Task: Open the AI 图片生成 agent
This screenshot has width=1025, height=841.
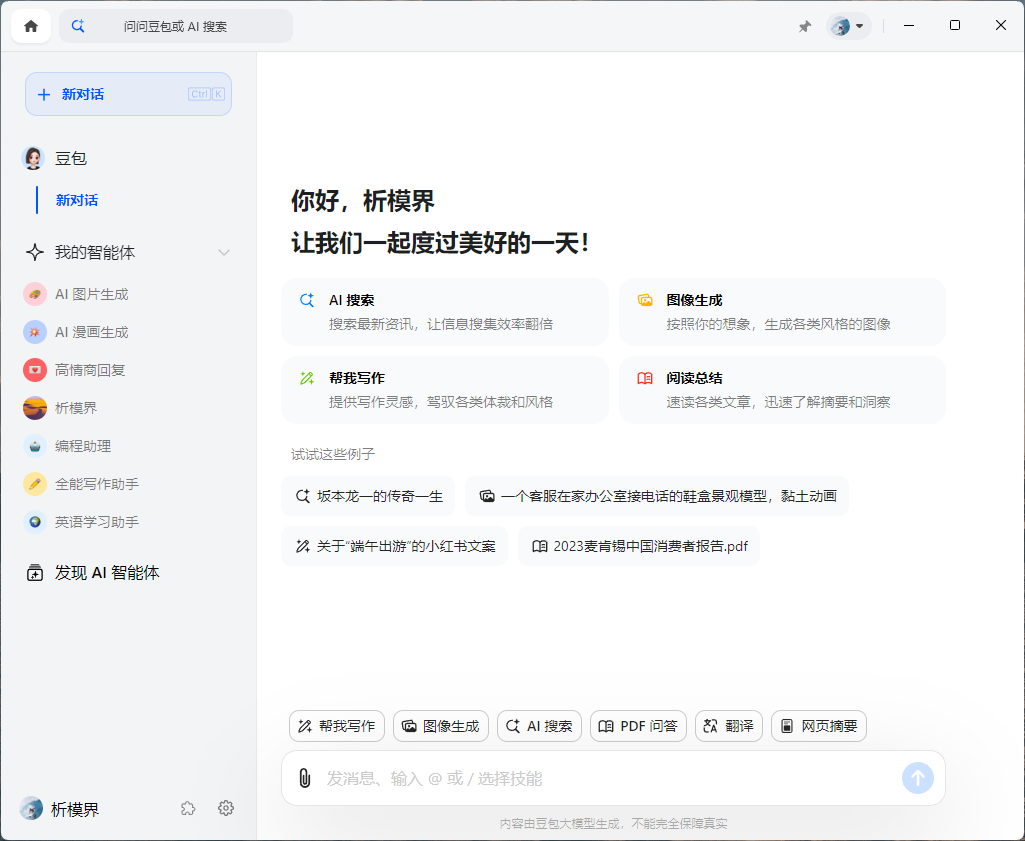Action: tap(91, 294)
